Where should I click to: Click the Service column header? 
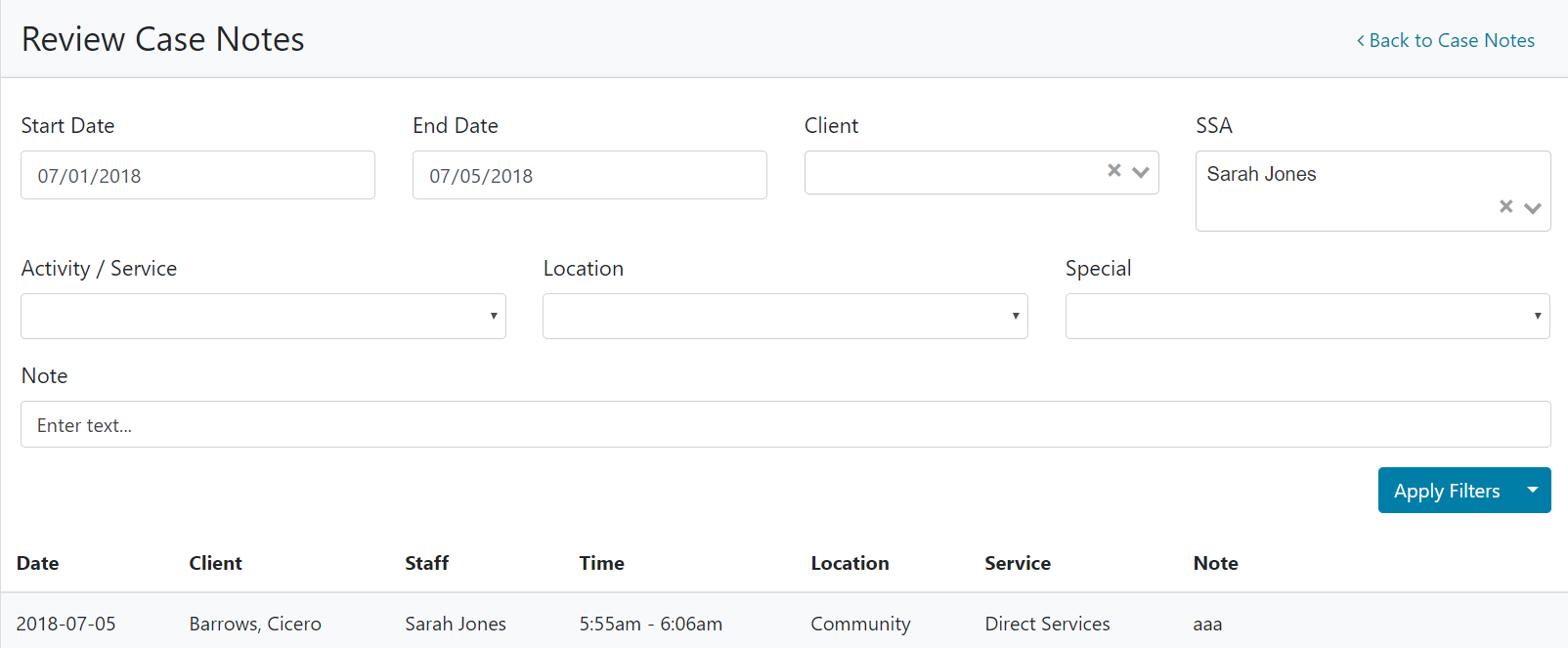pos(1017,563)
